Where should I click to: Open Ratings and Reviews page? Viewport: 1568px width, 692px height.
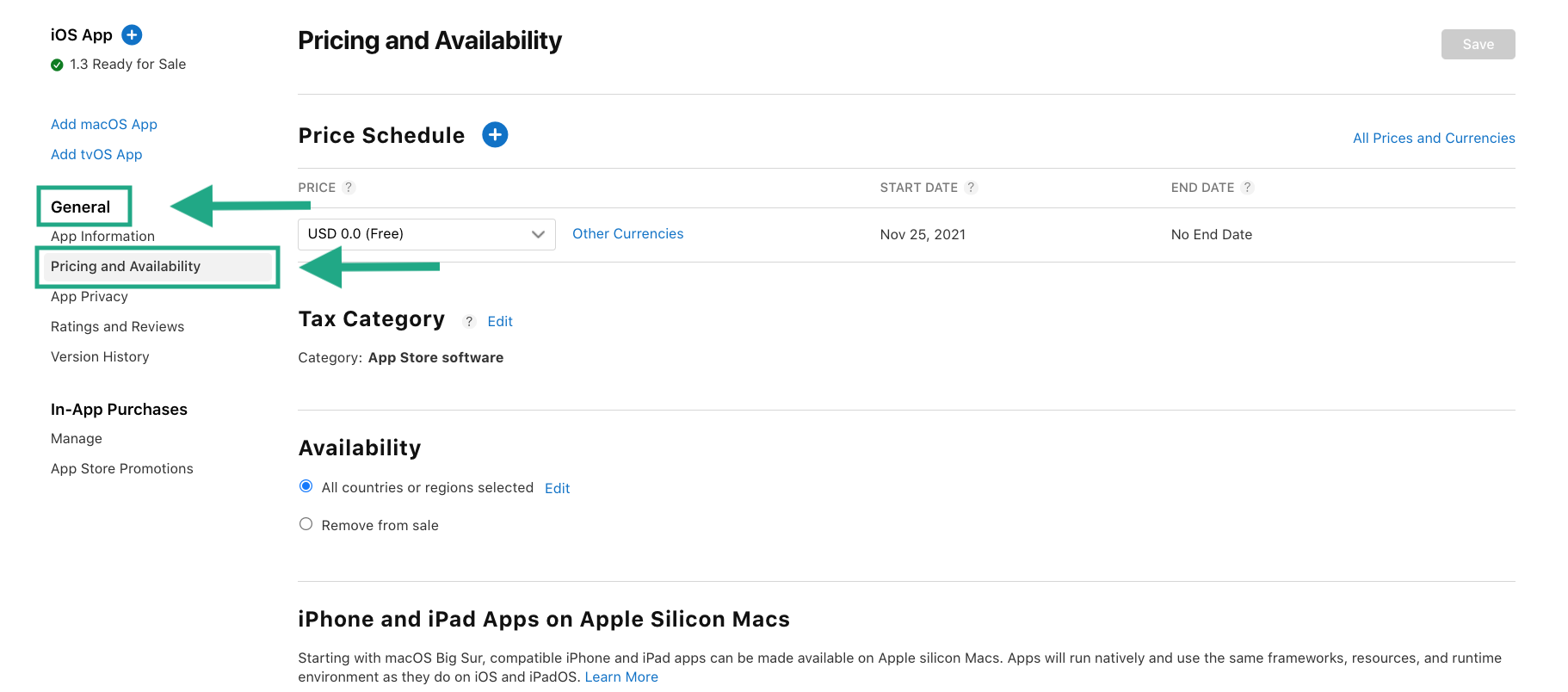click(x=117, y=326)
